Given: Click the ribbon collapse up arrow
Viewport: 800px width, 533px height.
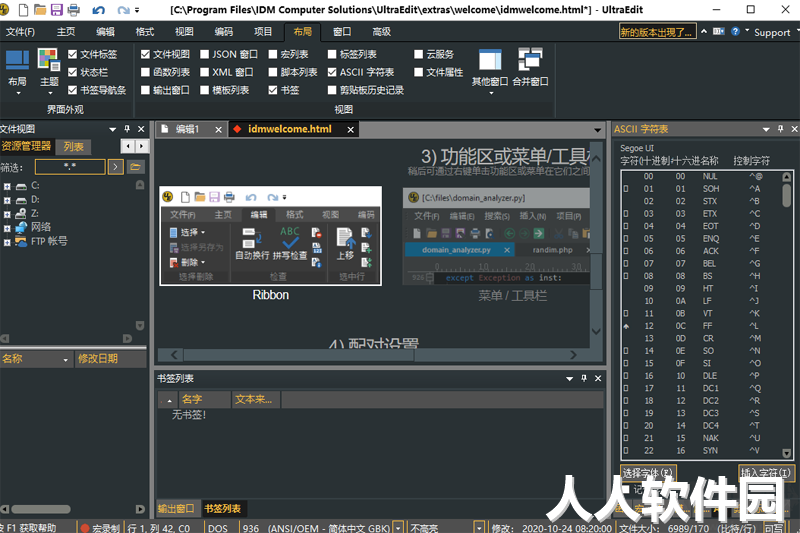Looking at the screenshot, I should [x=704, y=32].
